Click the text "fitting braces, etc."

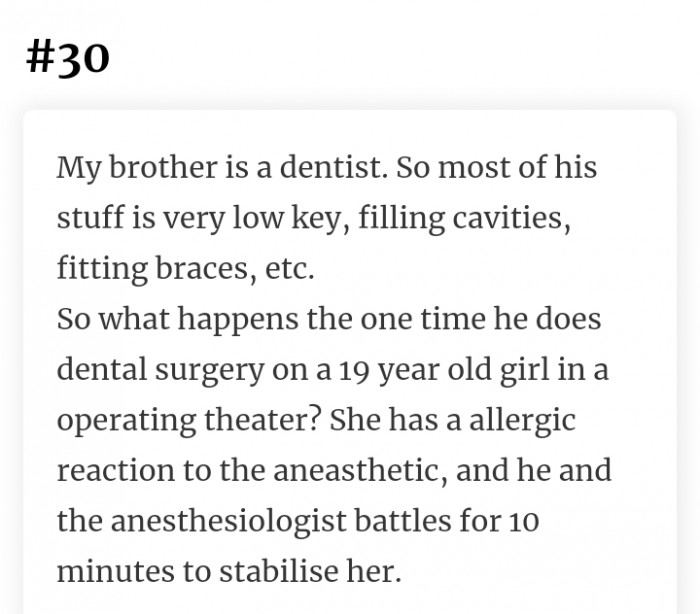coord(185,269)
